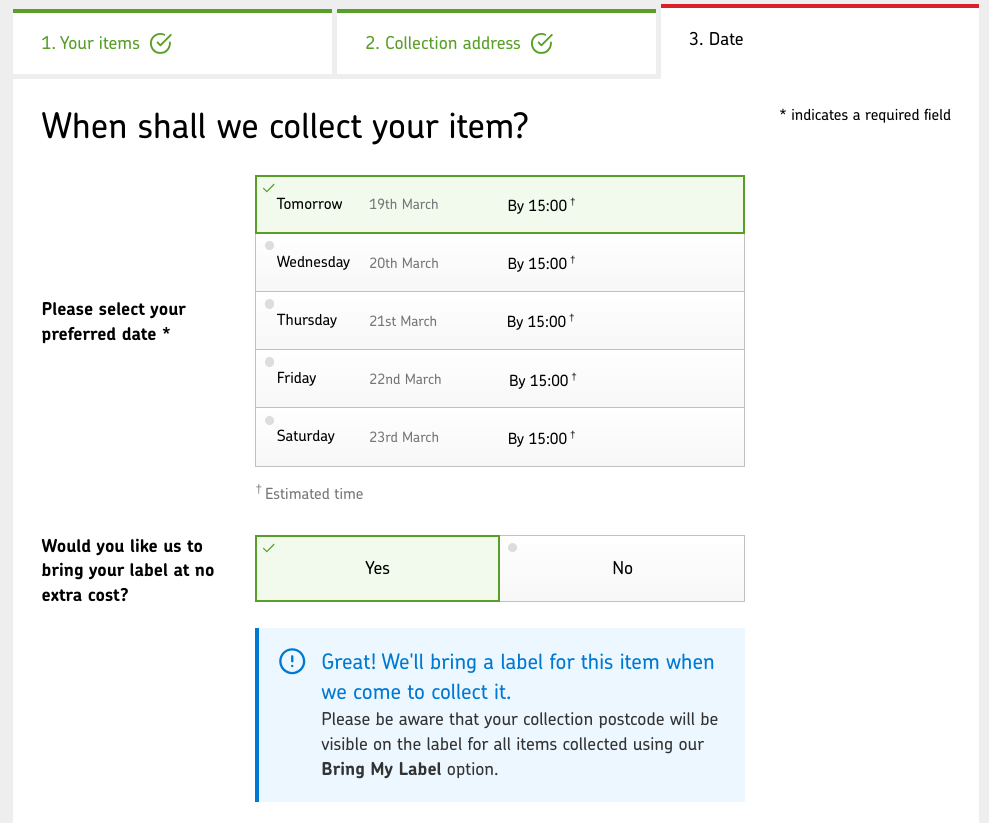Click the checkmark icon beside Collection address

click(542, 43)
